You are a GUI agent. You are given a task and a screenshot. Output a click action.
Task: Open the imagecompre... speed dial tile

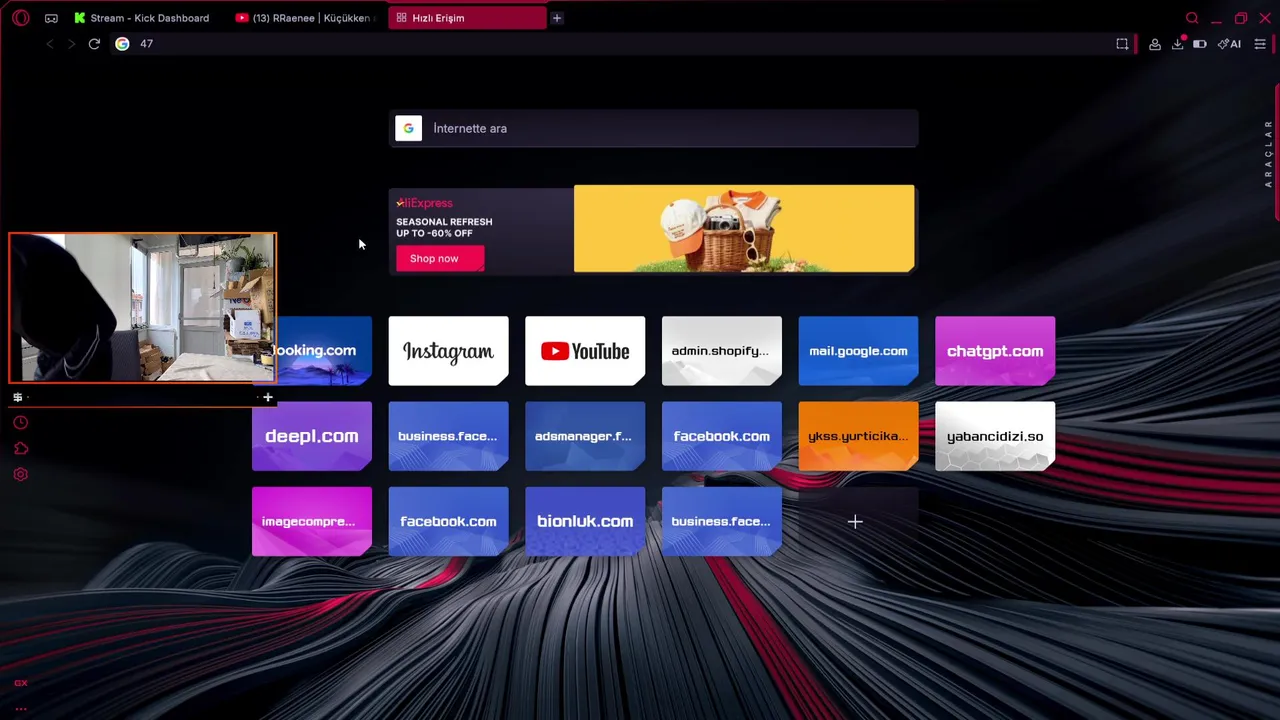click(x=312, y=521)
